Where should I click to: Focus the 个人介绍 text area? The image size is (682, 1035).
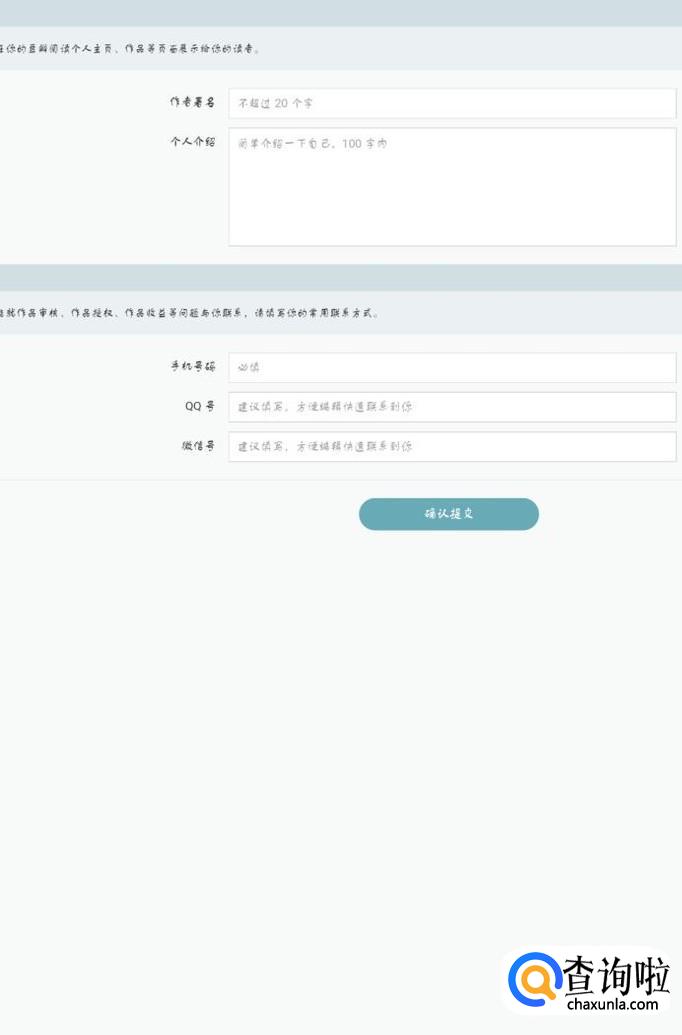pos(452,186)
